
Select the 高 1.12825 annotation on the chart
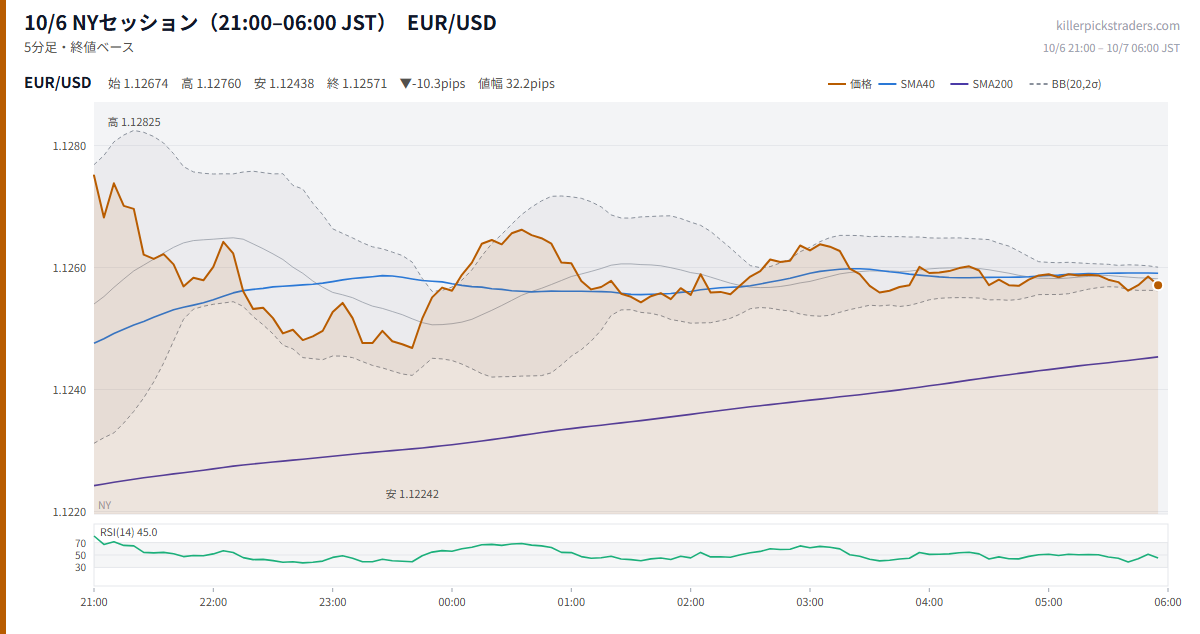point(134,122)
